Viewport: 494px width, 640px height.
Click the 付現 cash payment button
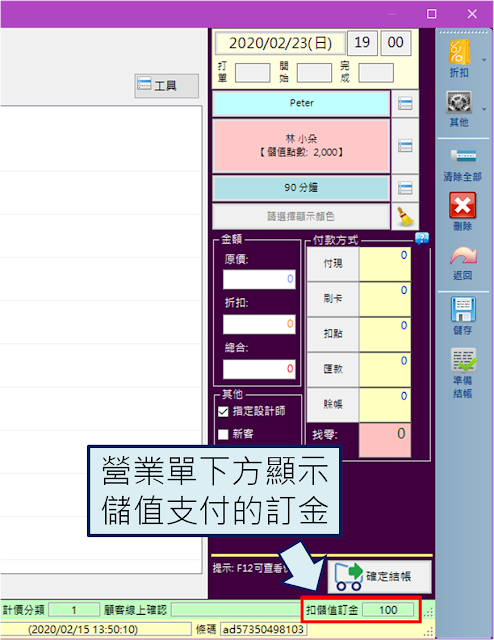click(x=333, y=264)
